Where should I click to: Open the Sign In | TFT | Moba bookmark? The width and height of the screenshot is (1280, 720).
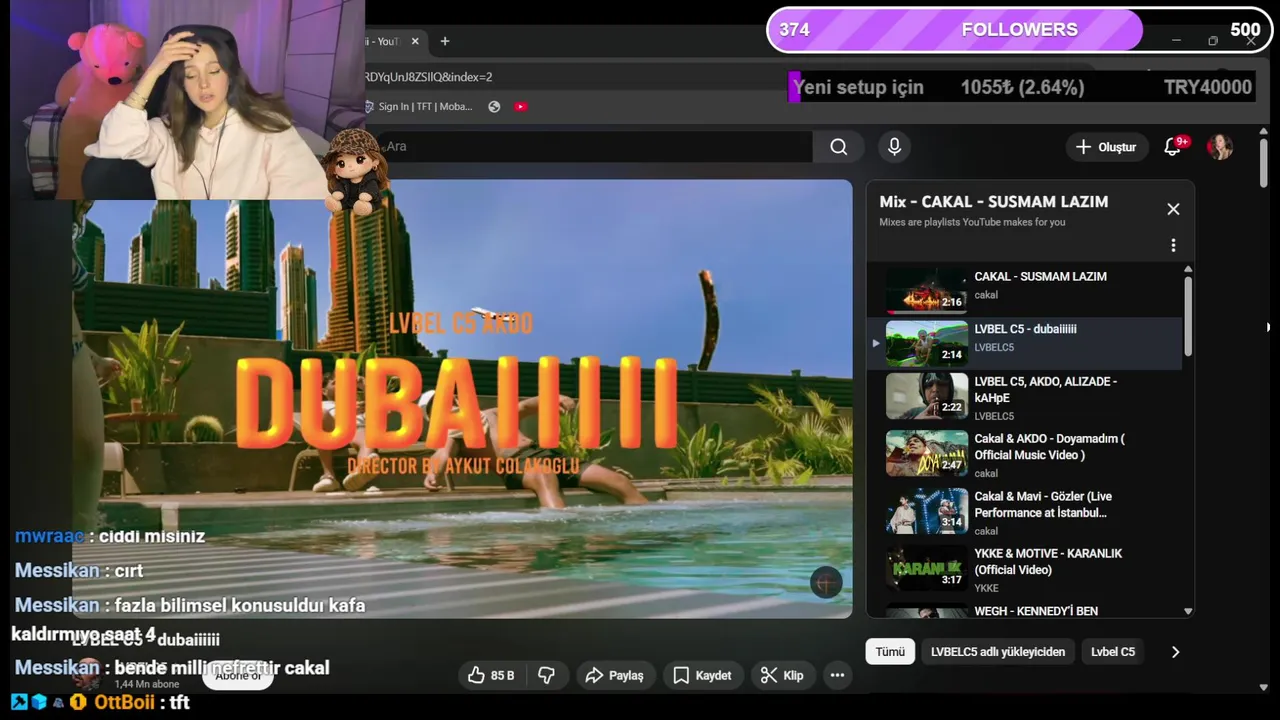coord(418,107)
